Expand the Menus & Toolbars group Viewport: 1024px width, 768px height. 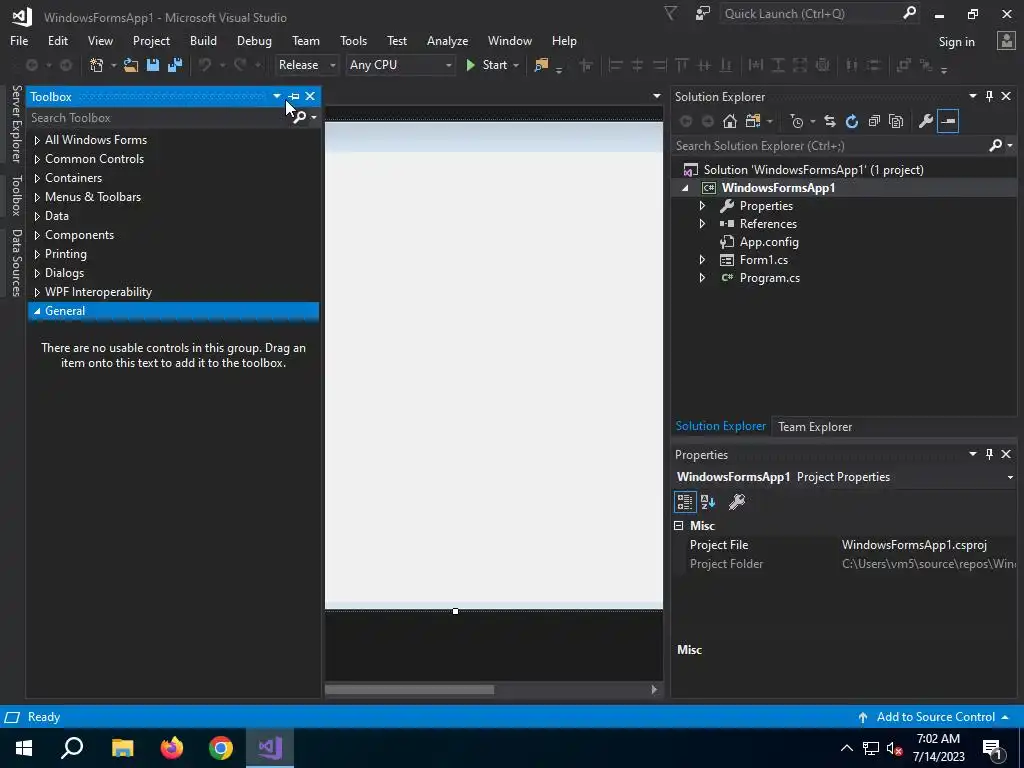point(37,197)
